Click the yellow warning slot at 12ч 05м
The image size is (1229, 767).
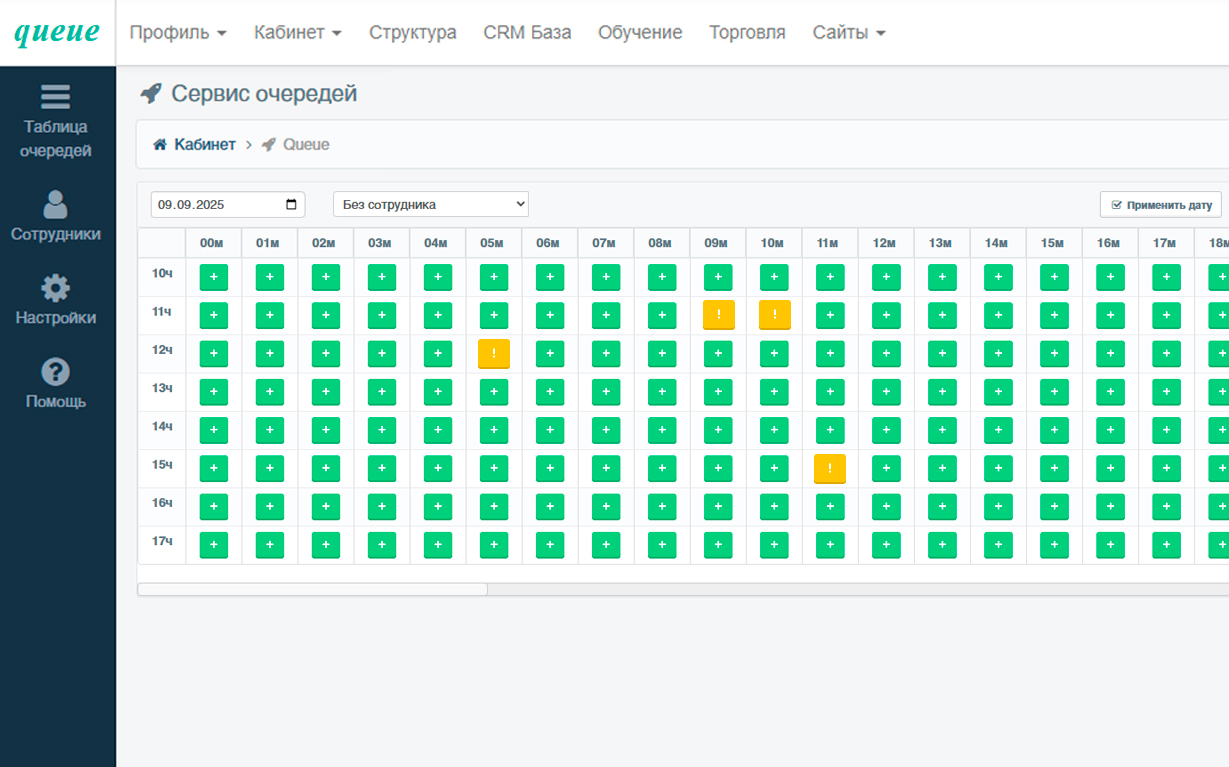pyautogui.click(x=494, y=354)
